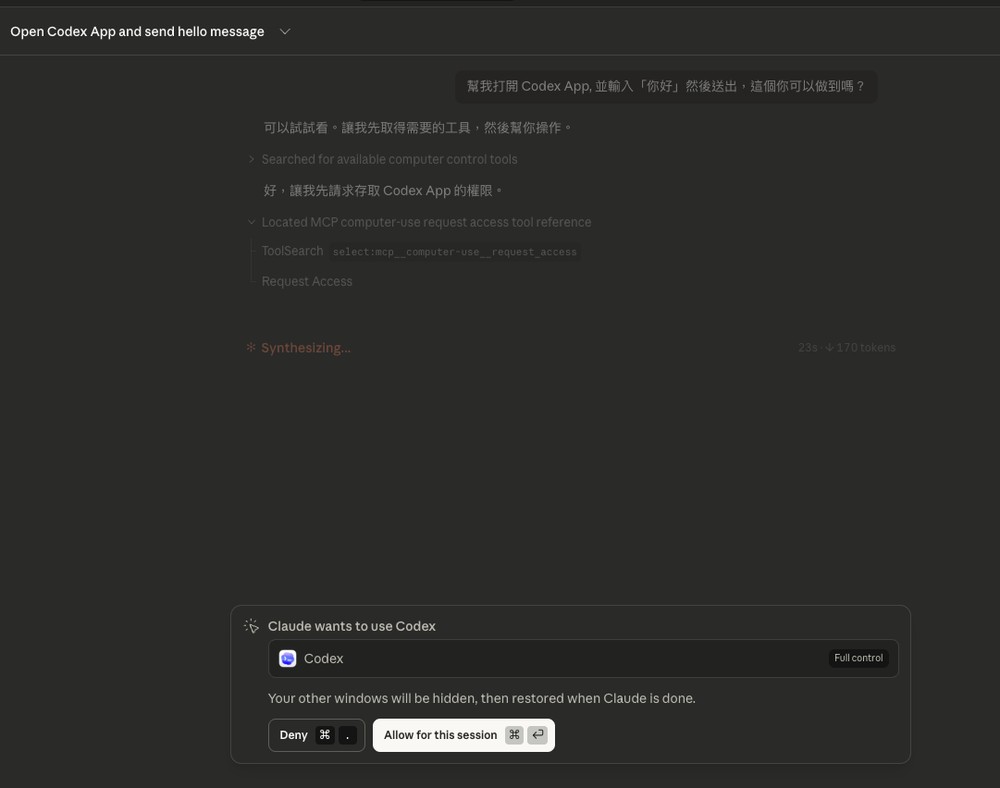
Task: Click the cursor icon beside Claude wants to use Codex
Action: [251, 625]
